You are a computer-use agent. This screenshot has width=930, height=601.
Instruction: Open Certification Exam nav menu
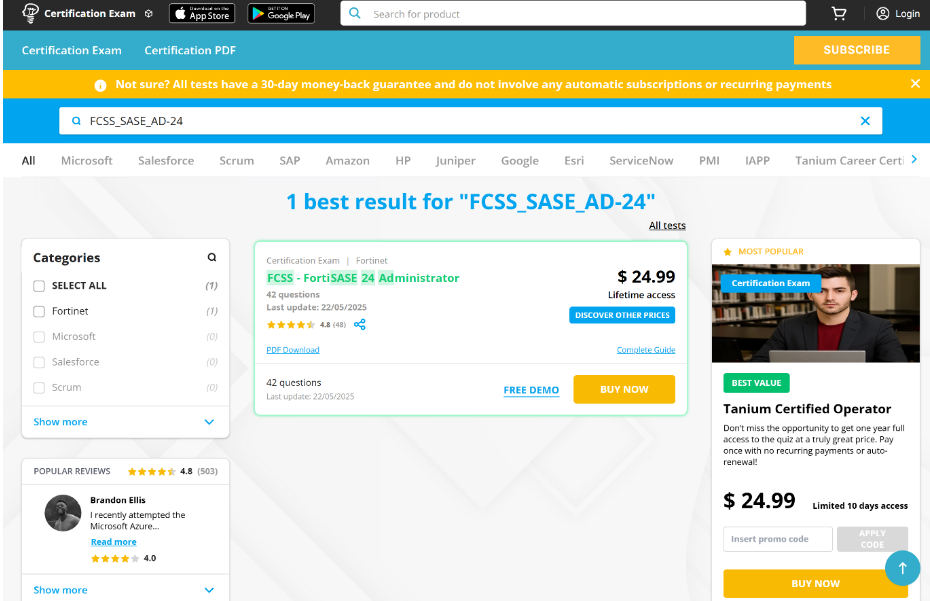pyautogui.click(x=72, y=50)
